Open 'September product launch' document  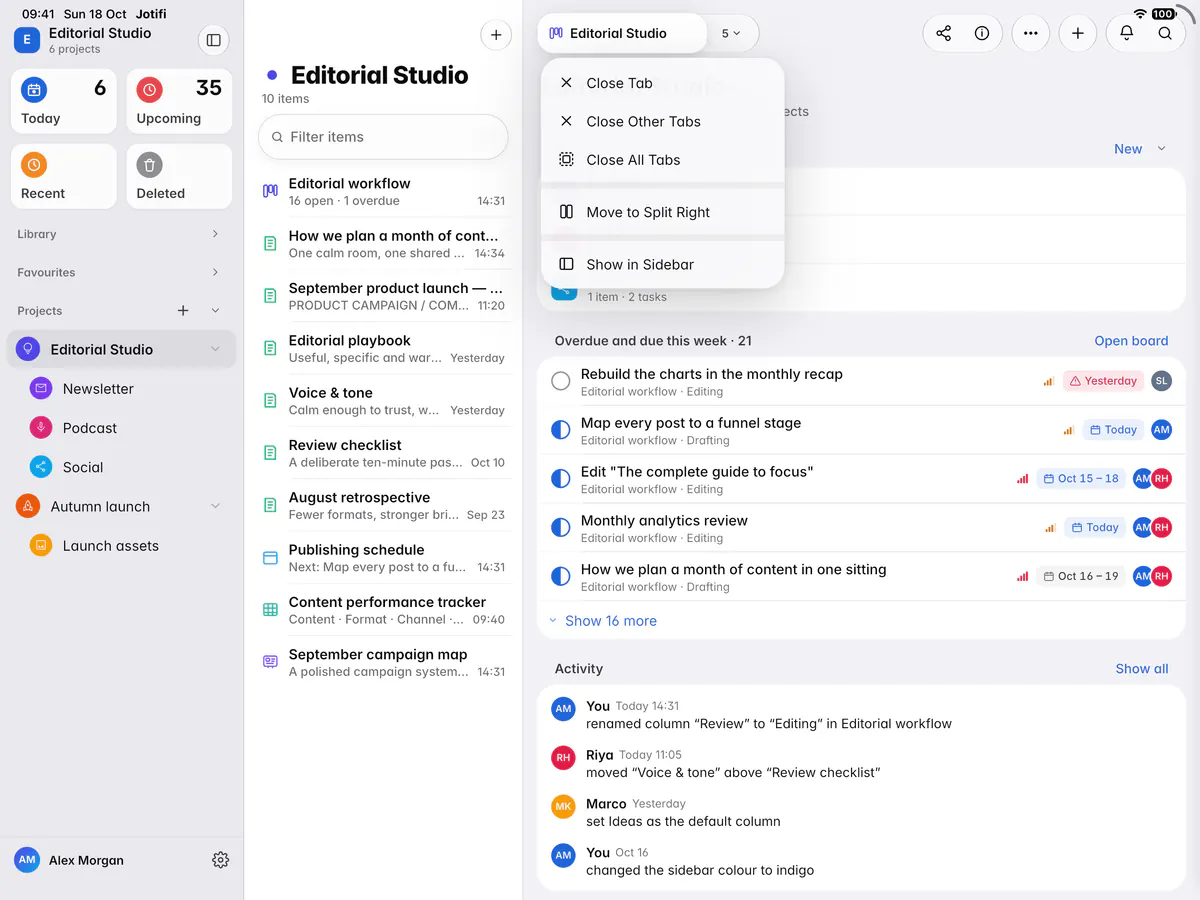coord(384,296)
